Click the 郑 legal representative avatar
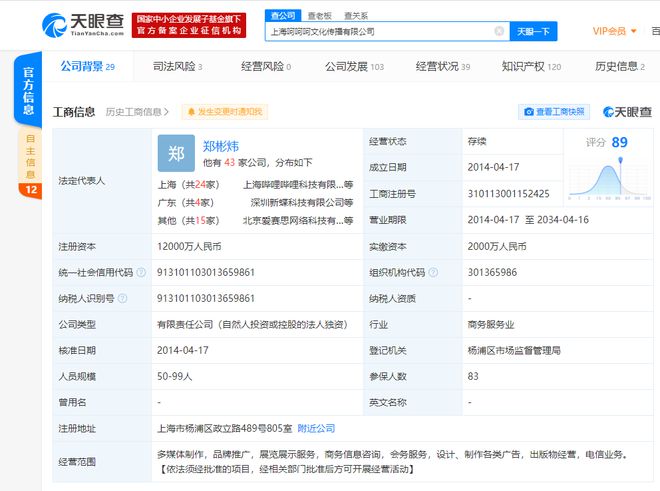The image size is (660, 491). (x=176, y=153)
